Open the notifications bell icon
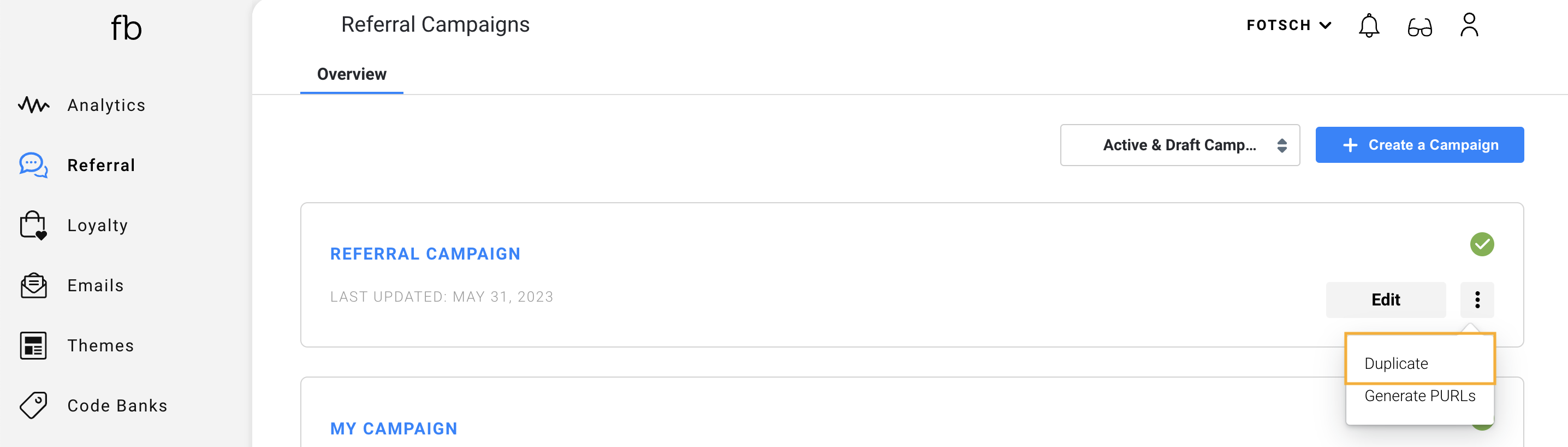Image resolution: width=1568 pixels, height=447 pixels. tap(1369, 26)
